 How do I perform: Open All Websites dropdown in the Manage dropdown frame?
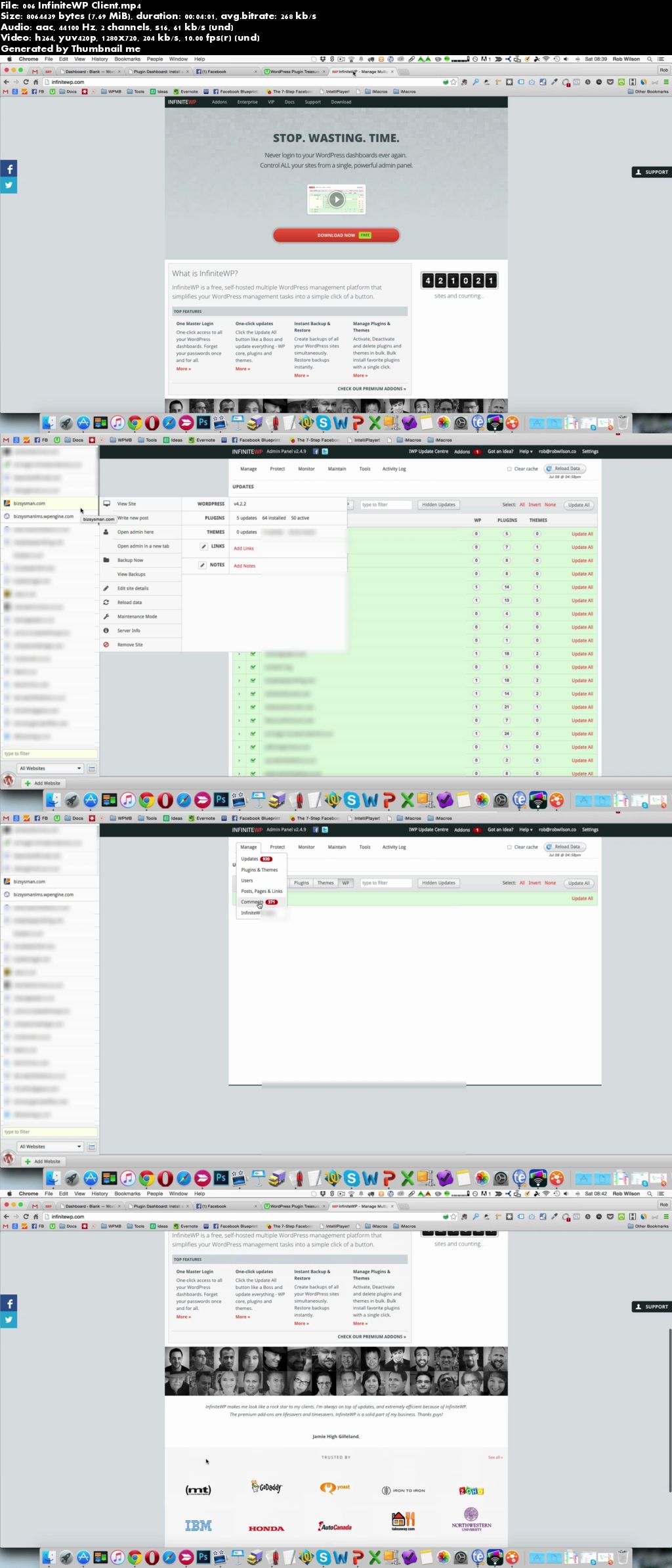pyautogui.click(x=51, y=1146)
